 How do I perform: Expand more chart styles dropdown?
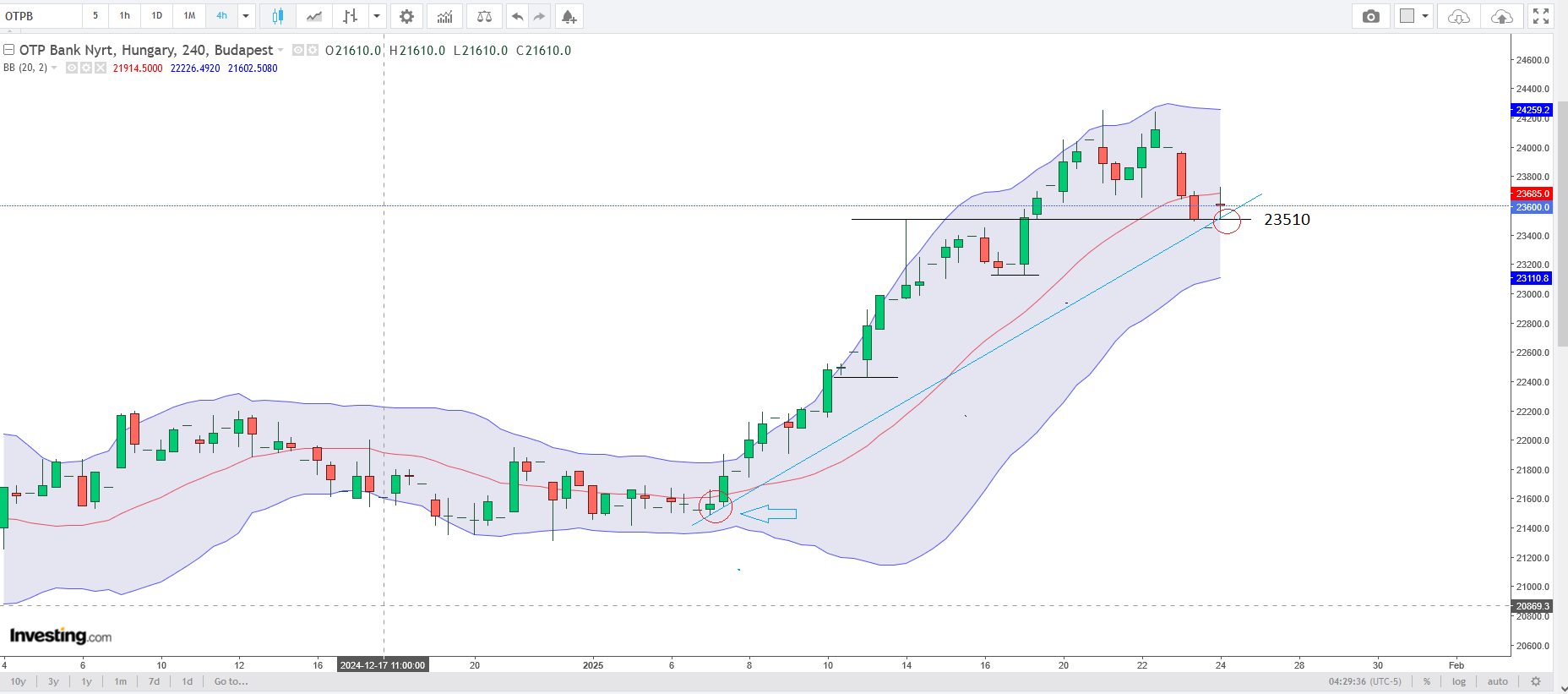tap(377, 16)
